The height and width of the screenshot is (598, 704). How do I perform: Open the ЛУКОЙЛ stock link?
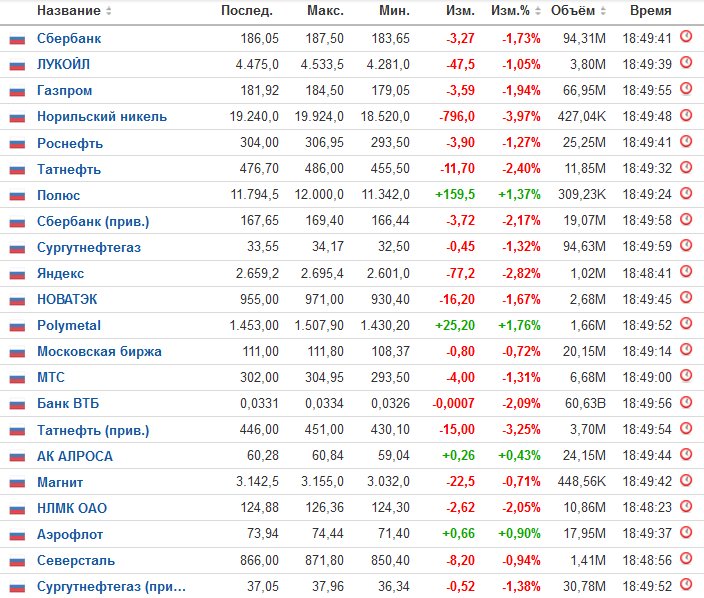click(63, 64)
